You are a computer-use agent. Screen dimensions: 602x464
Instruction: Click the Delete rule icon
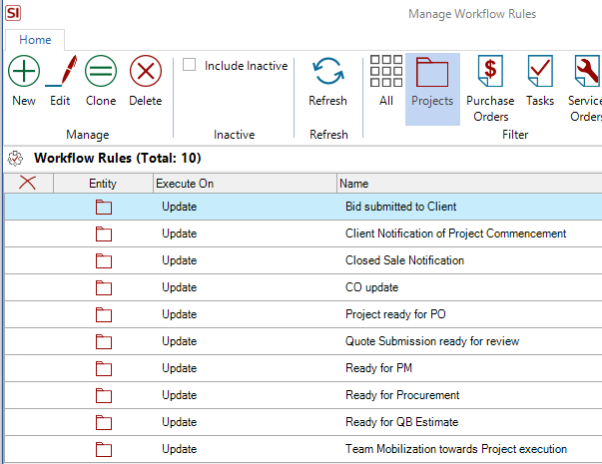click(145, 74)
